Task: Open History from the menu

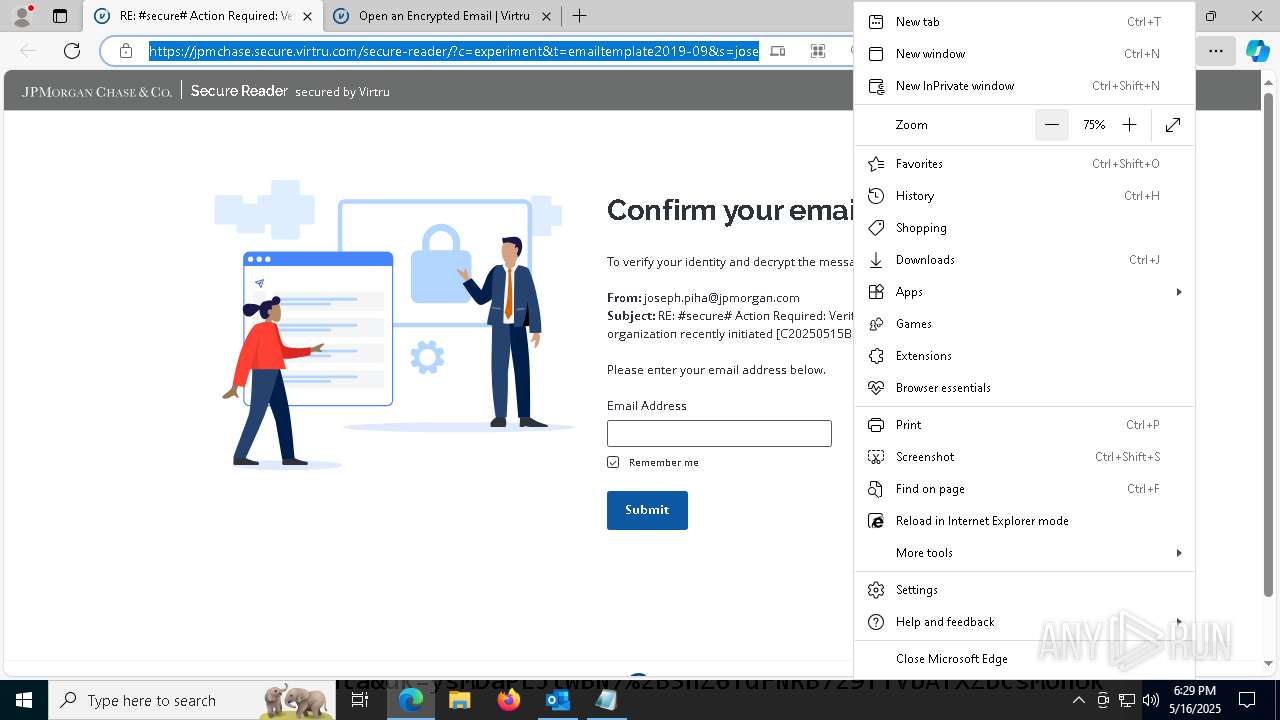Action: pos(1024,196)
